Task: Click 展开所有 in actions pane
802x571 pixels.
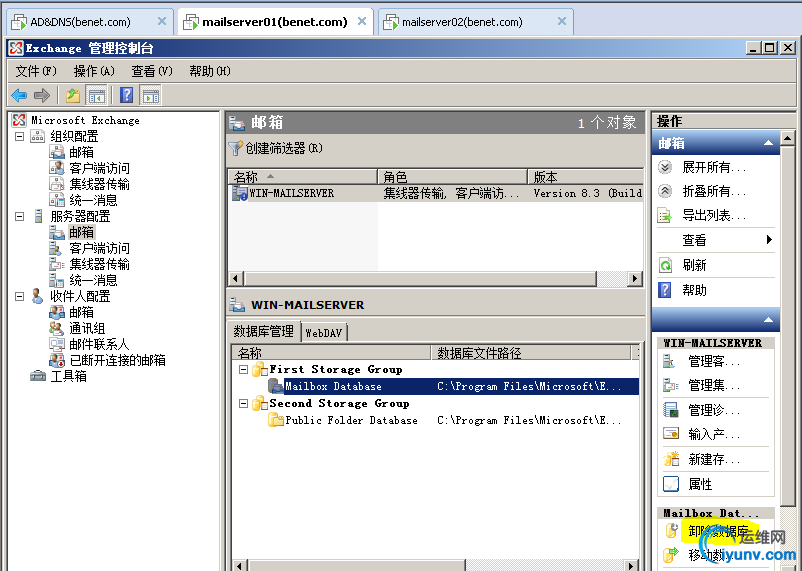Action: [x=714, y=167]
